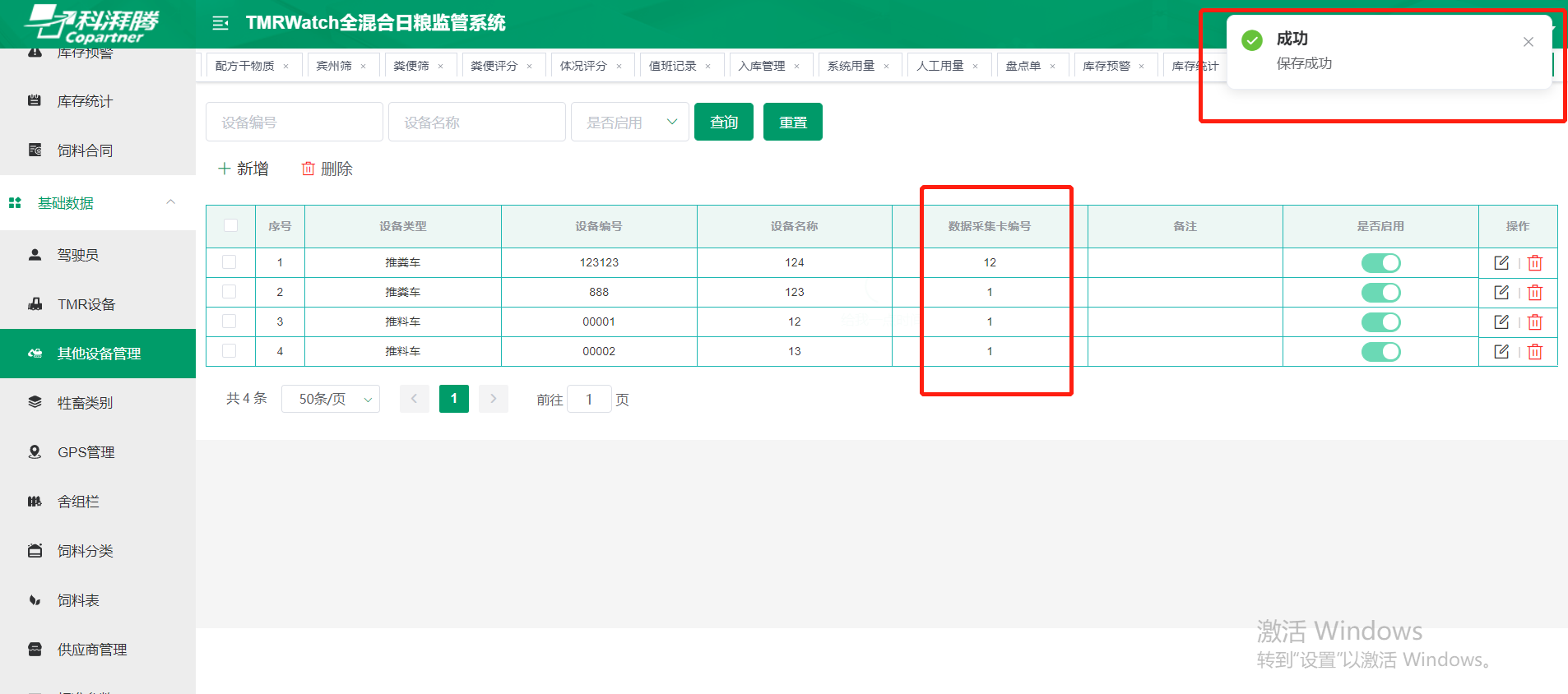This screenshot has width=1568, height=694.
Task: Click the 设备编号 search input field
Action: (x=294, y=123)
